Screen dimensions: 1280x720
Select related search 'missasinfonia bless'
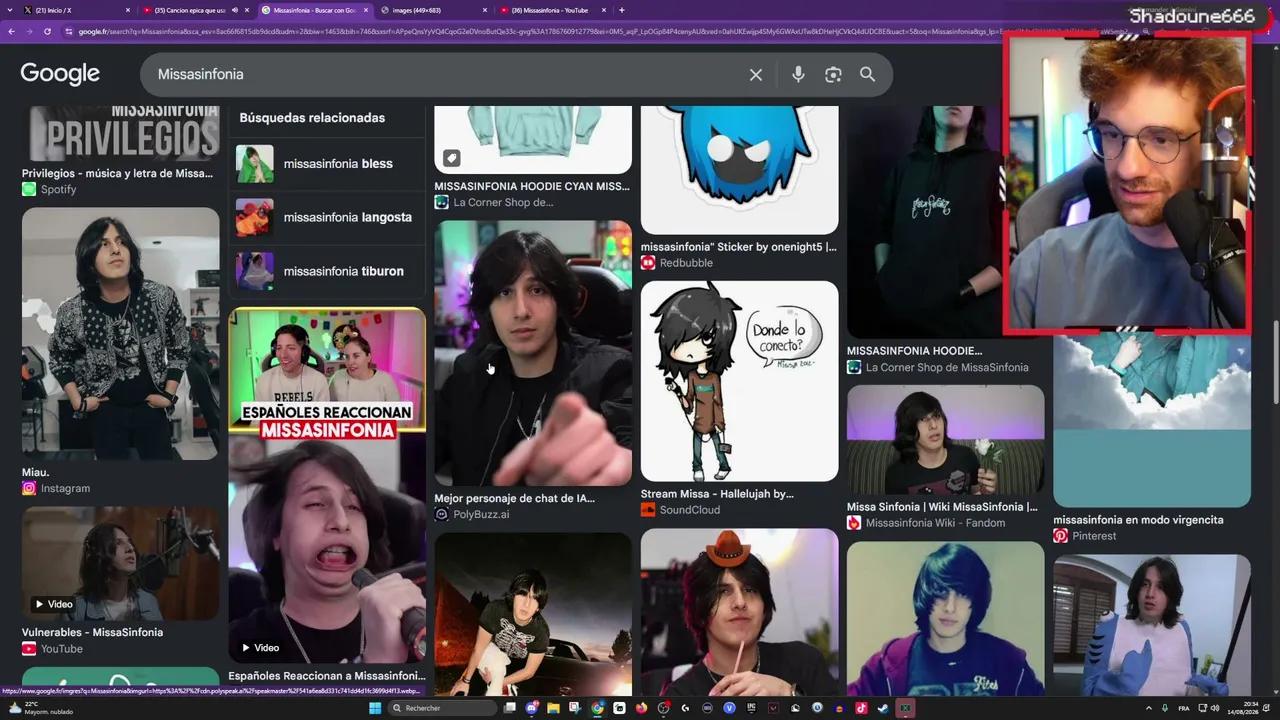(327, 164)
